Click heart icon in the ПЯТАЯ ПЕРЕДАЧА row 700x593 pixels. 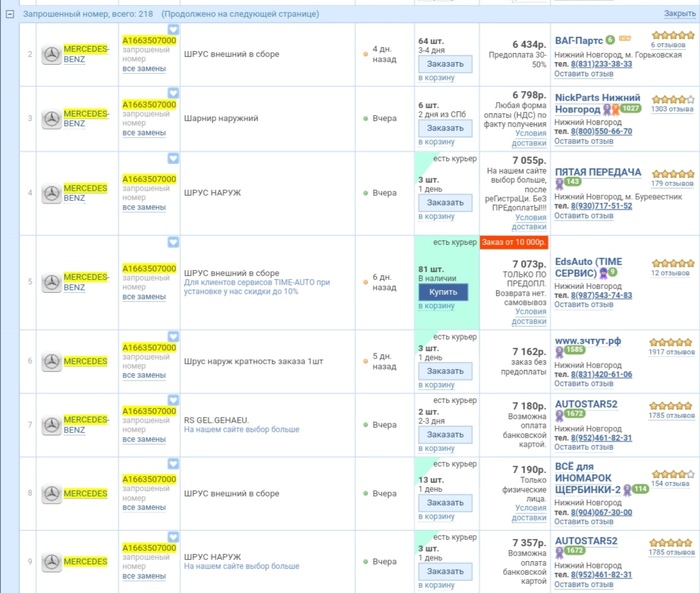(x=173, y=158)
